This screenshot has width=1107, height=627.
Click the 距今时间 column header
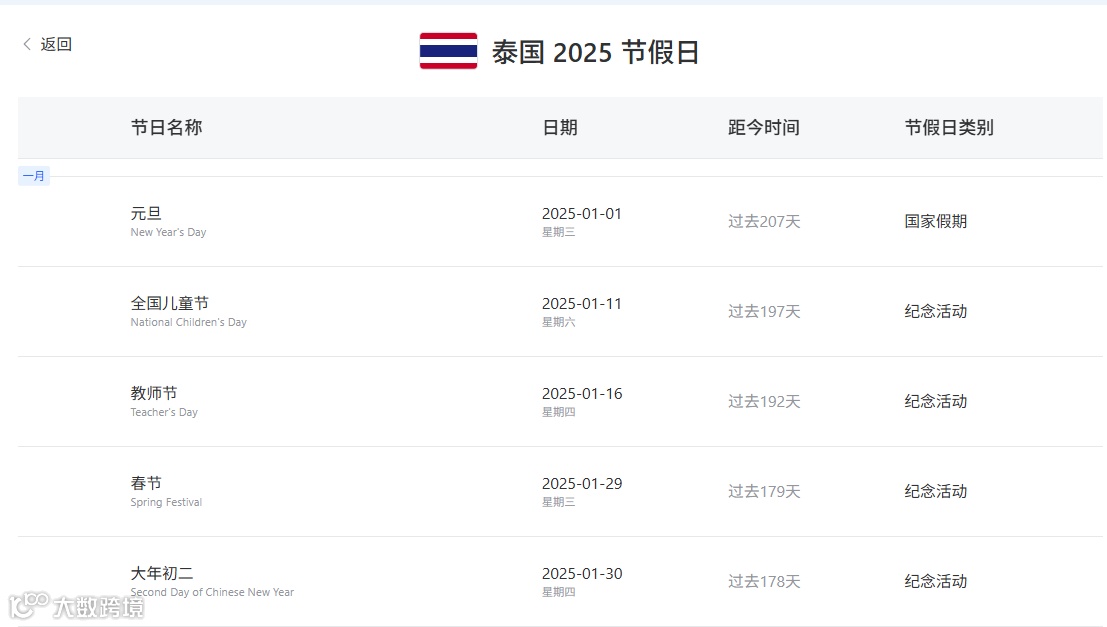[x=764, y=127]
